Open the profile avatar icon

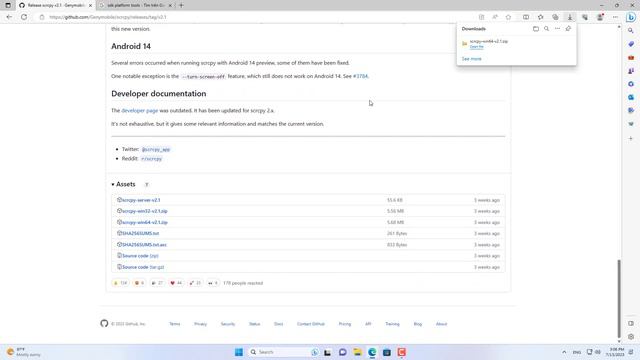point(600,17)
